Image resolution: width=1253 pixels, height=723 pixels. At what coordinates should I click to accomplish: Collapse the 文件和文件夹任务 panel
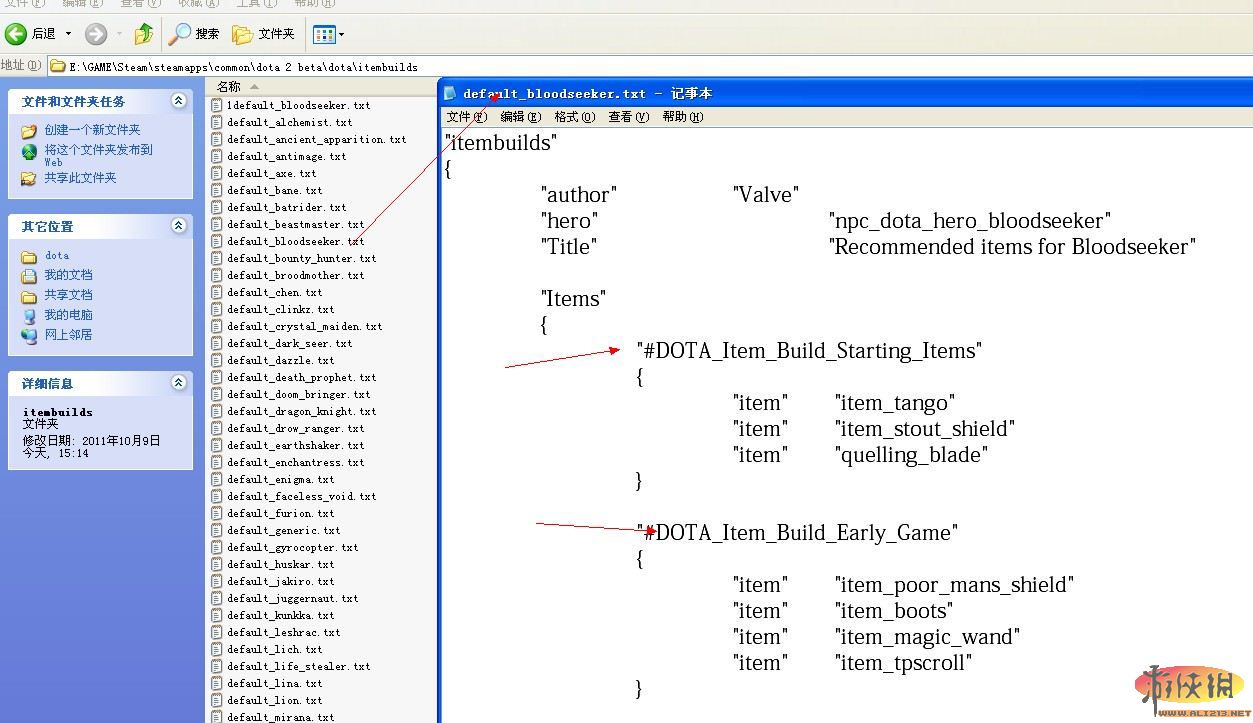click(x=178, y=101)
